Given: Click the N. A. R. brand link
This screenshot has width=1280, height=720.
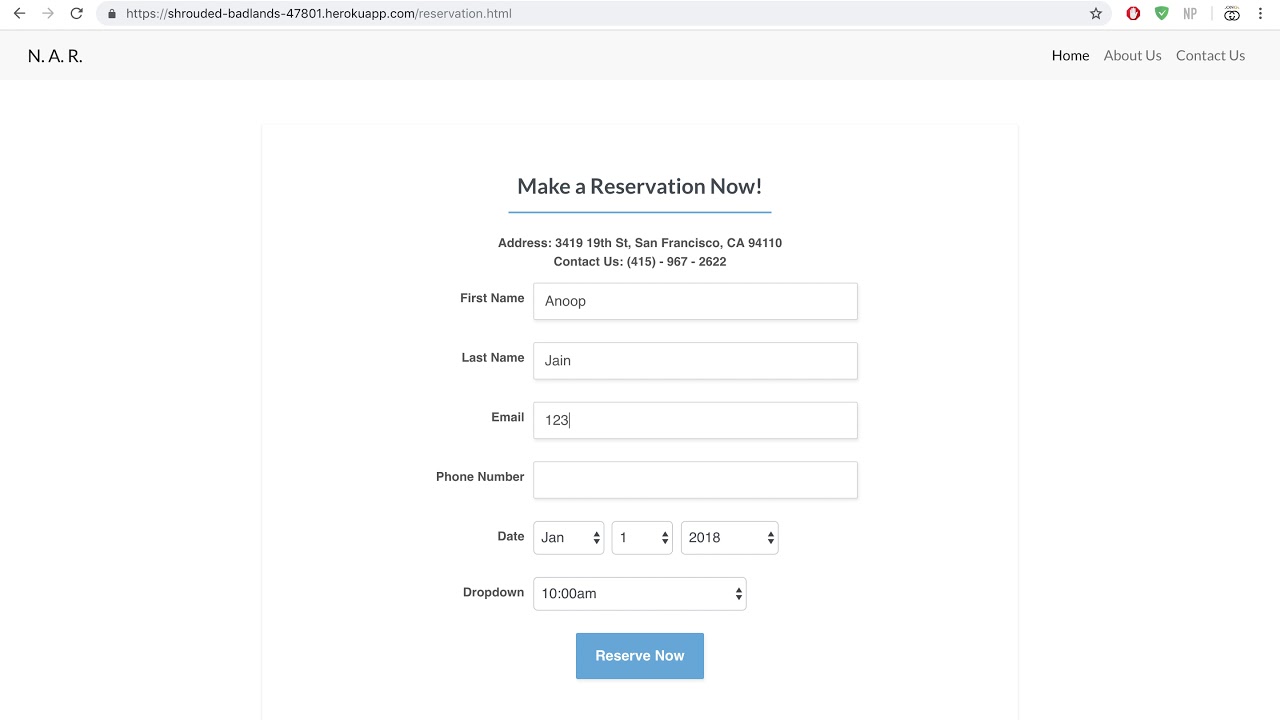Looking at the screenshot, I should (x=55, y=56).
